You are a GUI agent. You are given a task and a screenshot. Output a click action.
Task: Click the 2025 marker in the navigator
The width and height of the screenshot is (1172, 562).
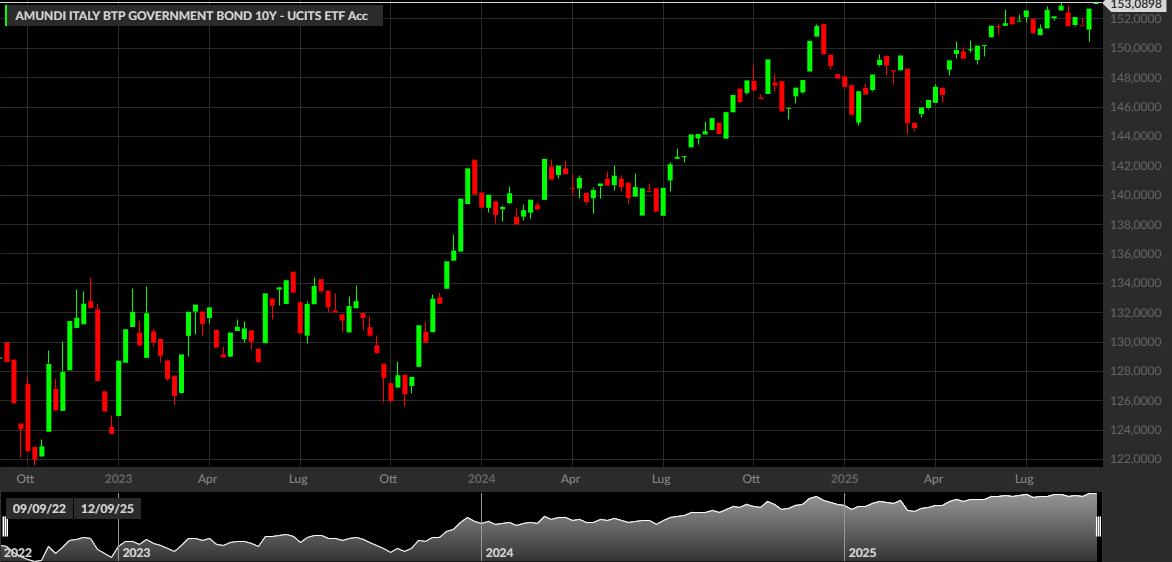[863, 554]
